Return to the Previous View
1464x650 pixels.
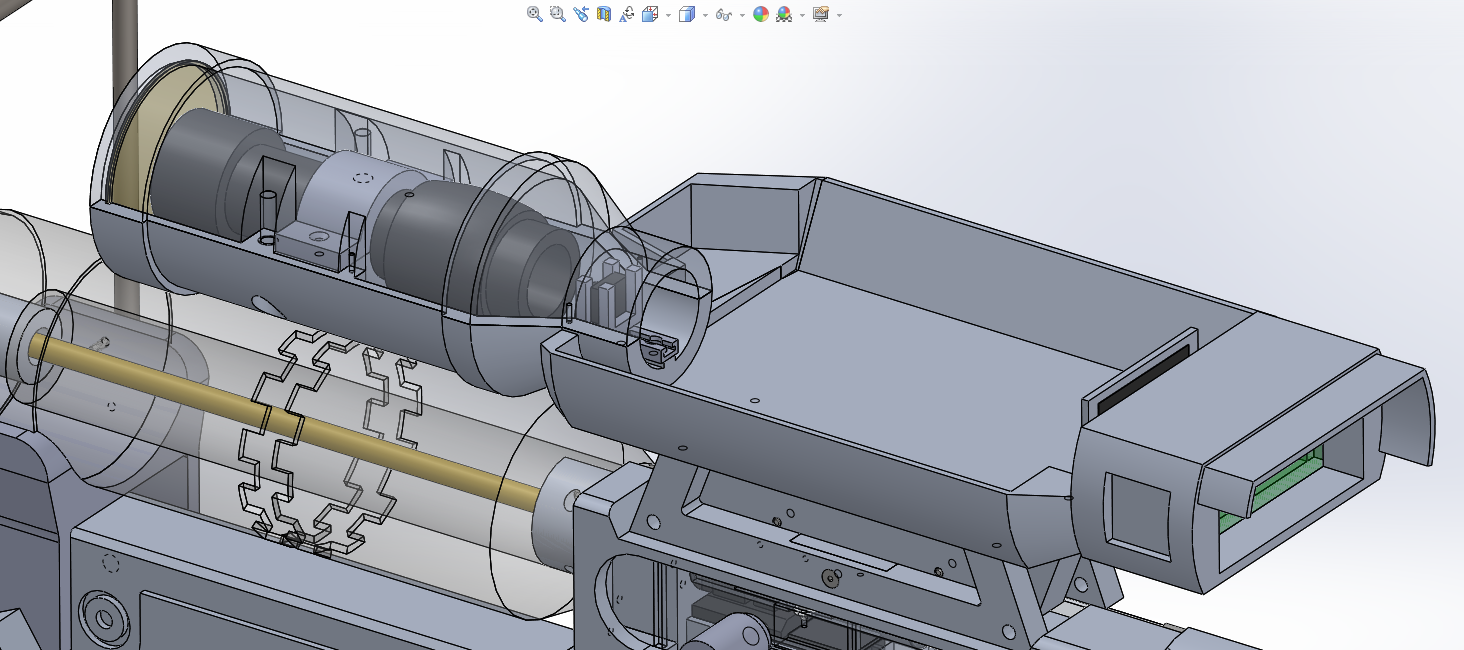click(x=581, y=14)
